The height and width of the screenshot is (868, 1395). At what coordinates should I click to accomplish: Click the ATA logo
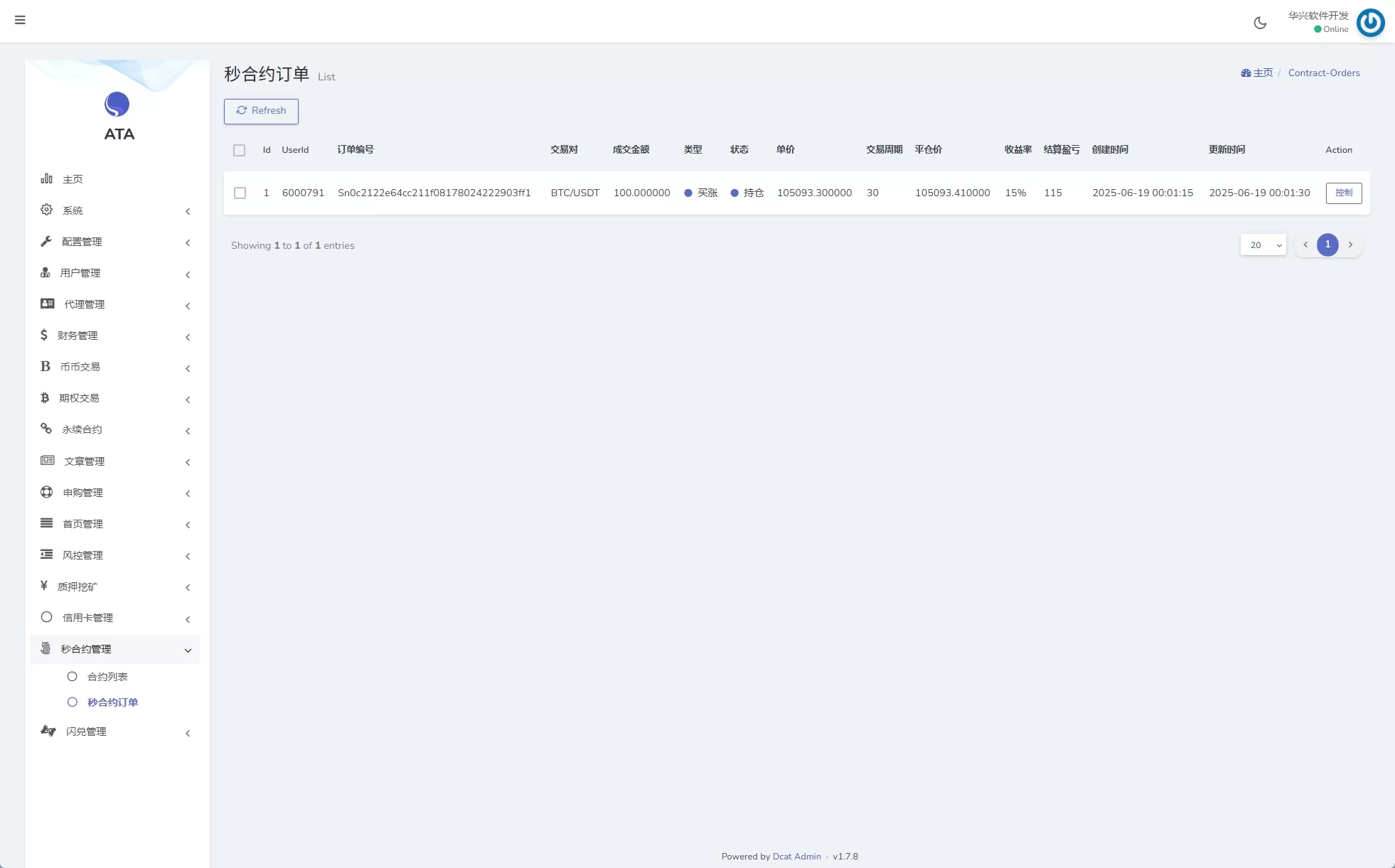[x=117, y=105]
